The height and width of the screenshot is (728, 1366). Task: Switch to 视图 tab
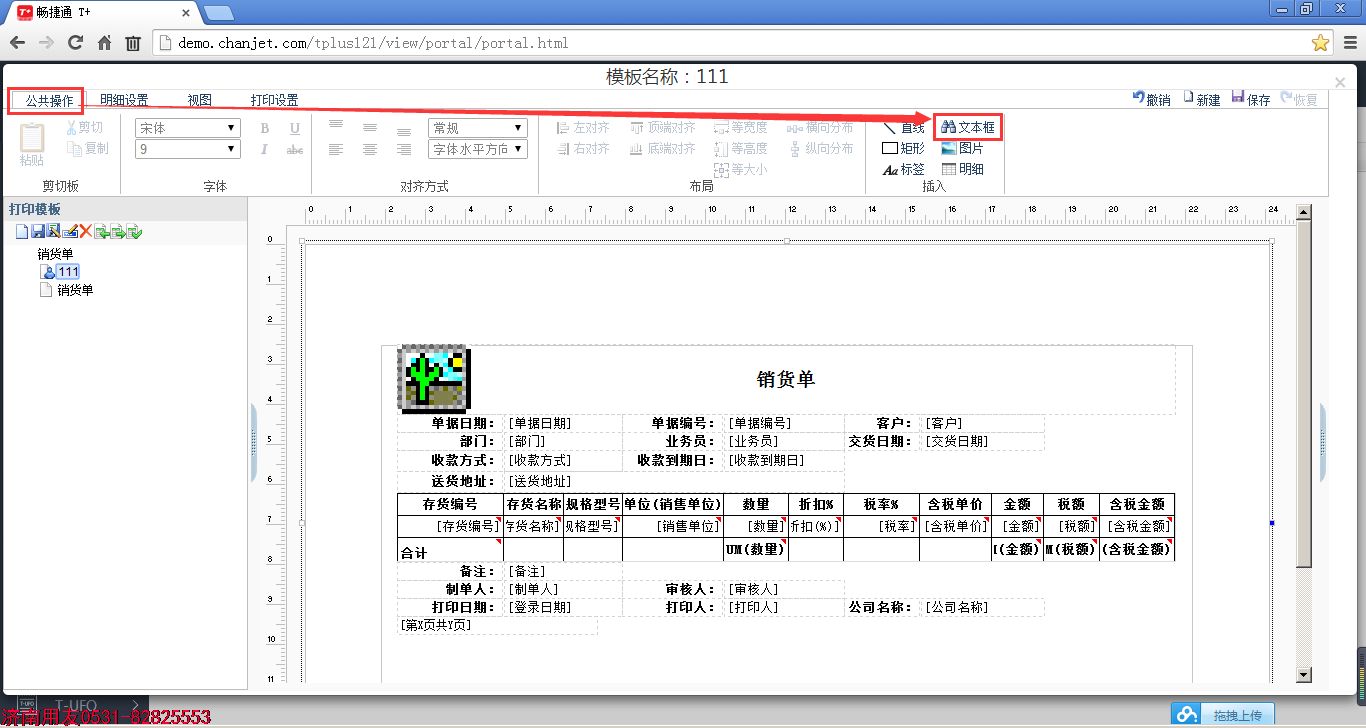(x=199, y=100)
